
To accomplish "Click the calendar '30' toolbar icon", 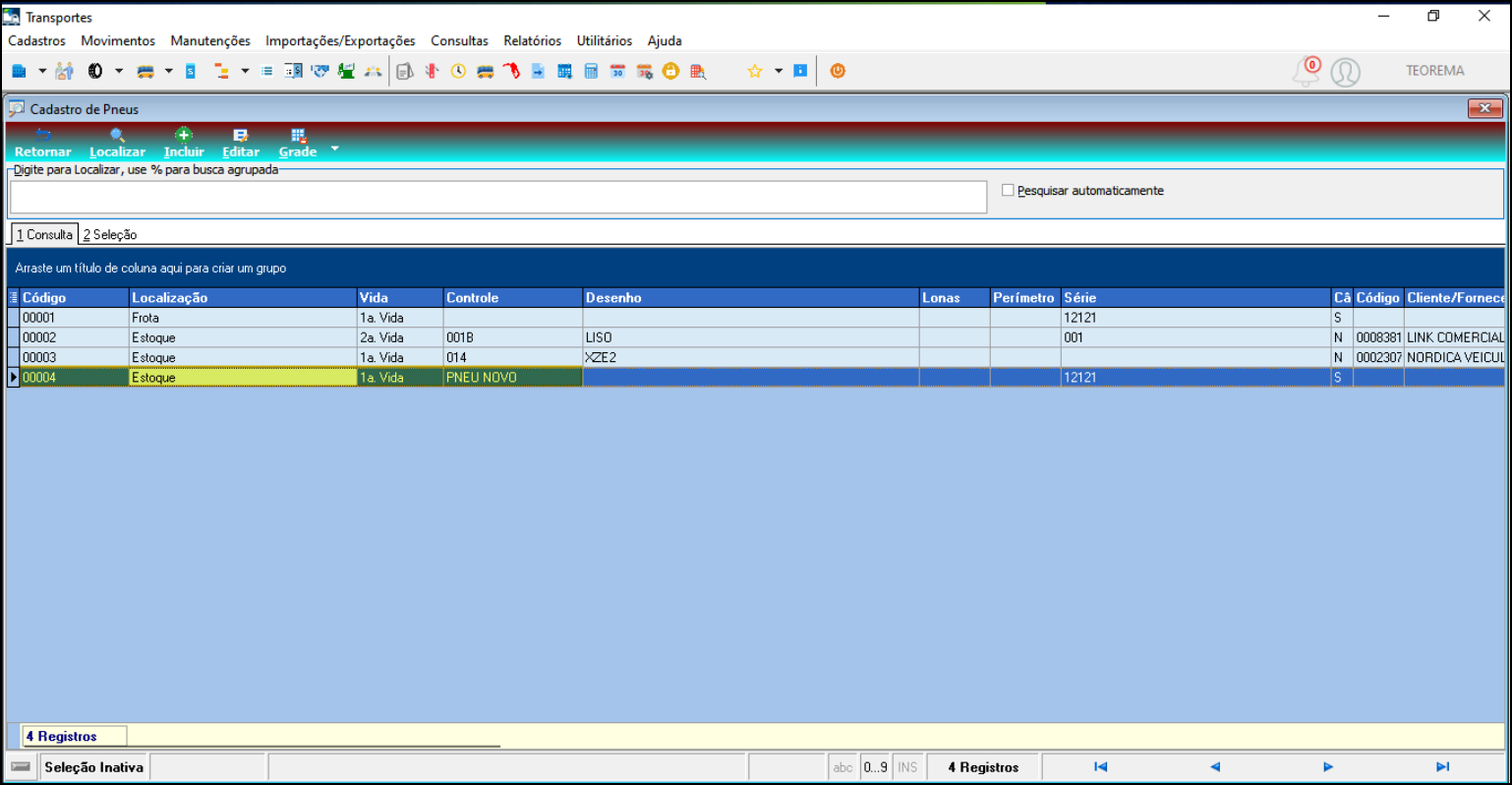I will 617,71.
